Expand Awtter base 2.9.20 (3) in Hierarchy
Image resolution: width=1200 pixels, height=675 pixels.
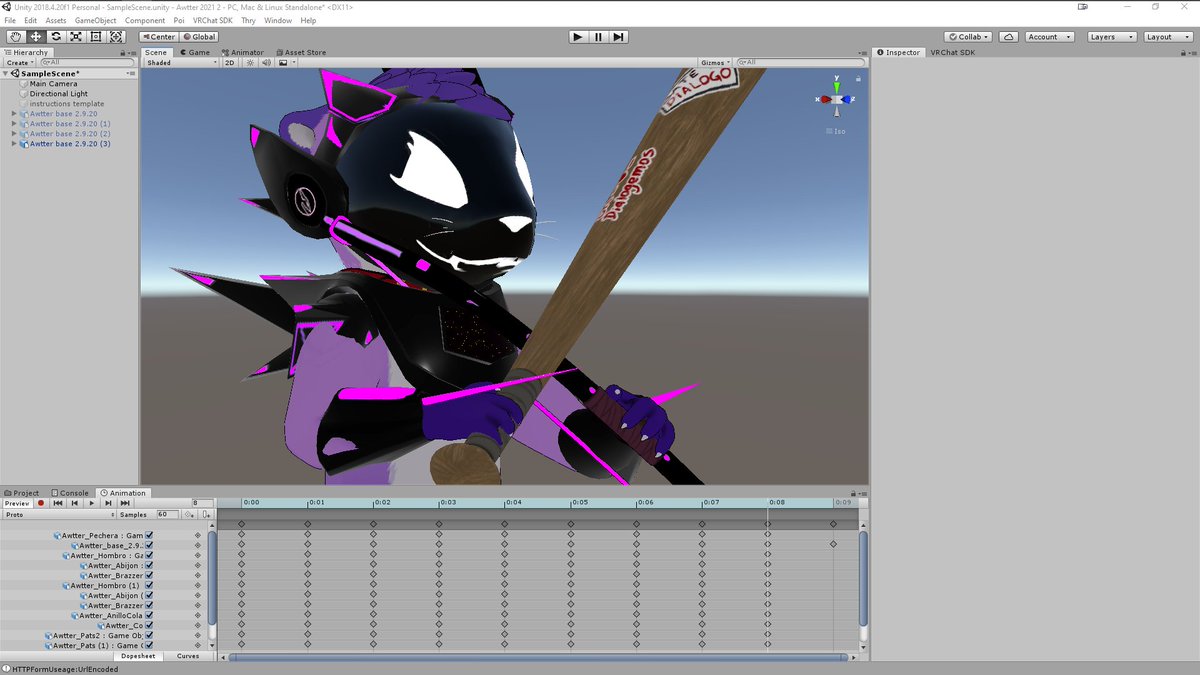(14, 144)
